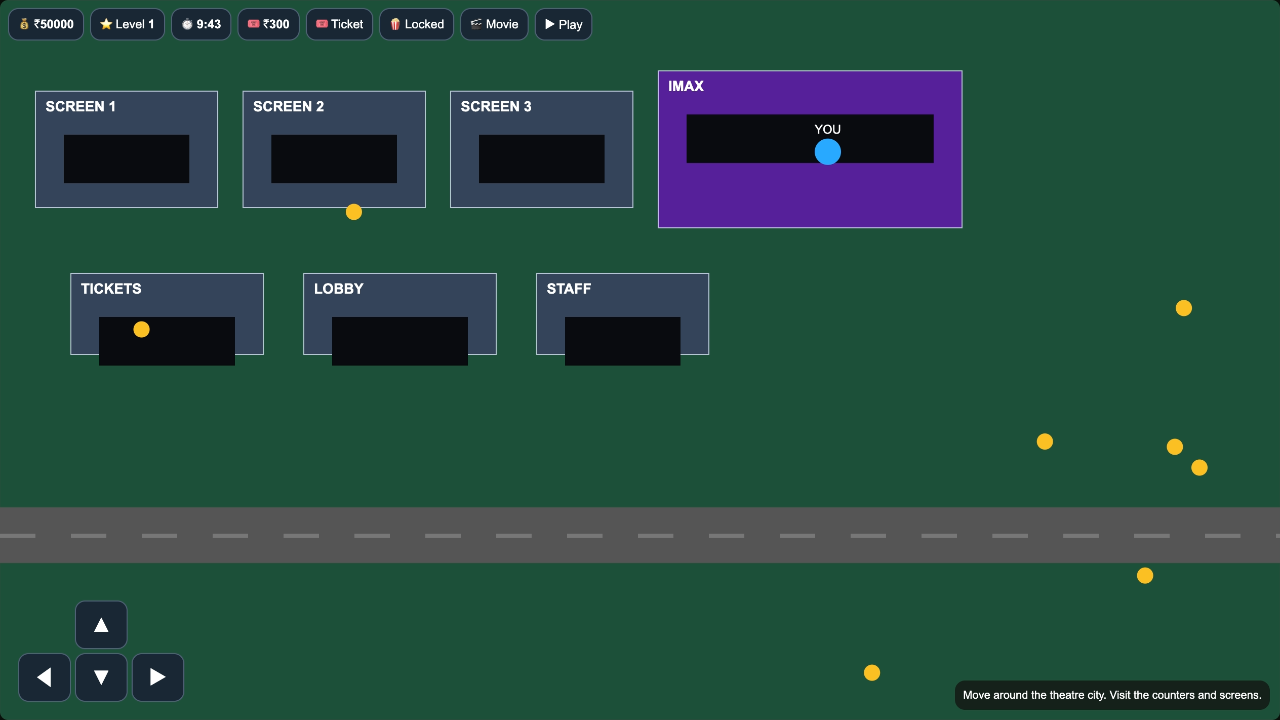Click yellow coin below the road at bottom center
The height and width of the screenshot is (720, 1280).
[872, 673]
